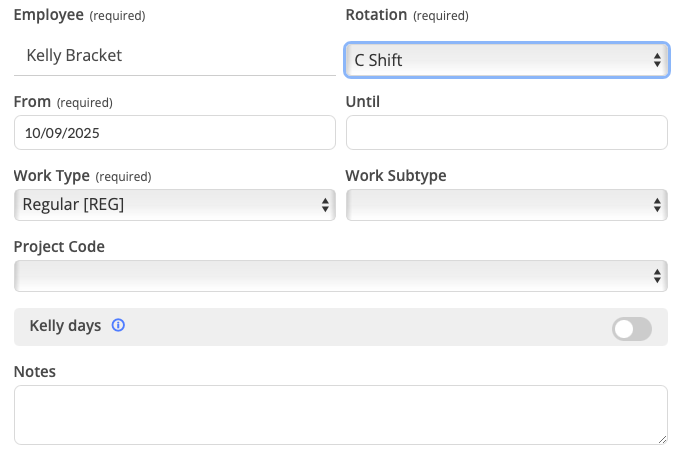Click the Kelly days info icon
The image size is (689, 461).
point(118,326)
